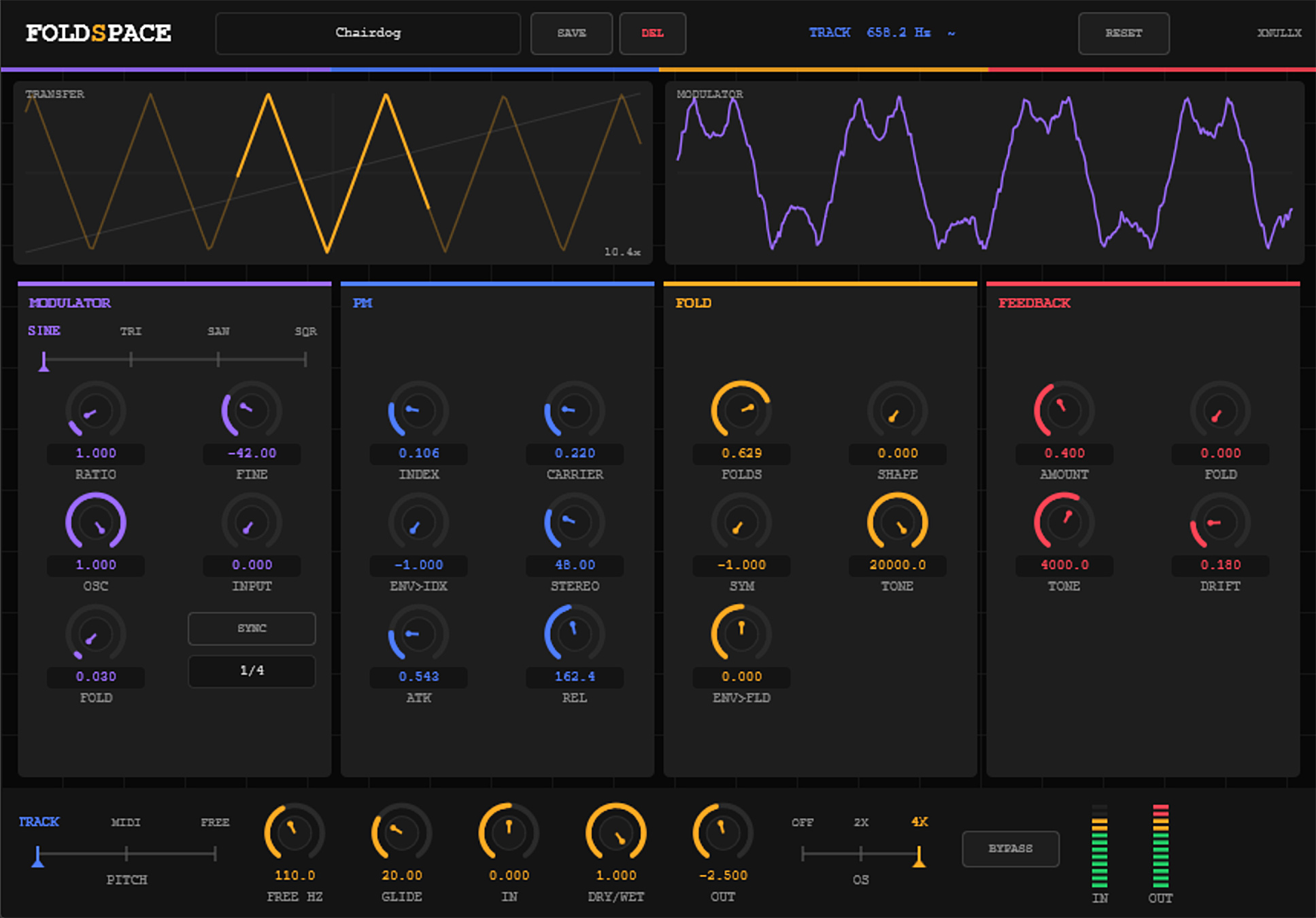
Task: Click the FOLDS knob in Fold section
Action: (x=741, y=411)
